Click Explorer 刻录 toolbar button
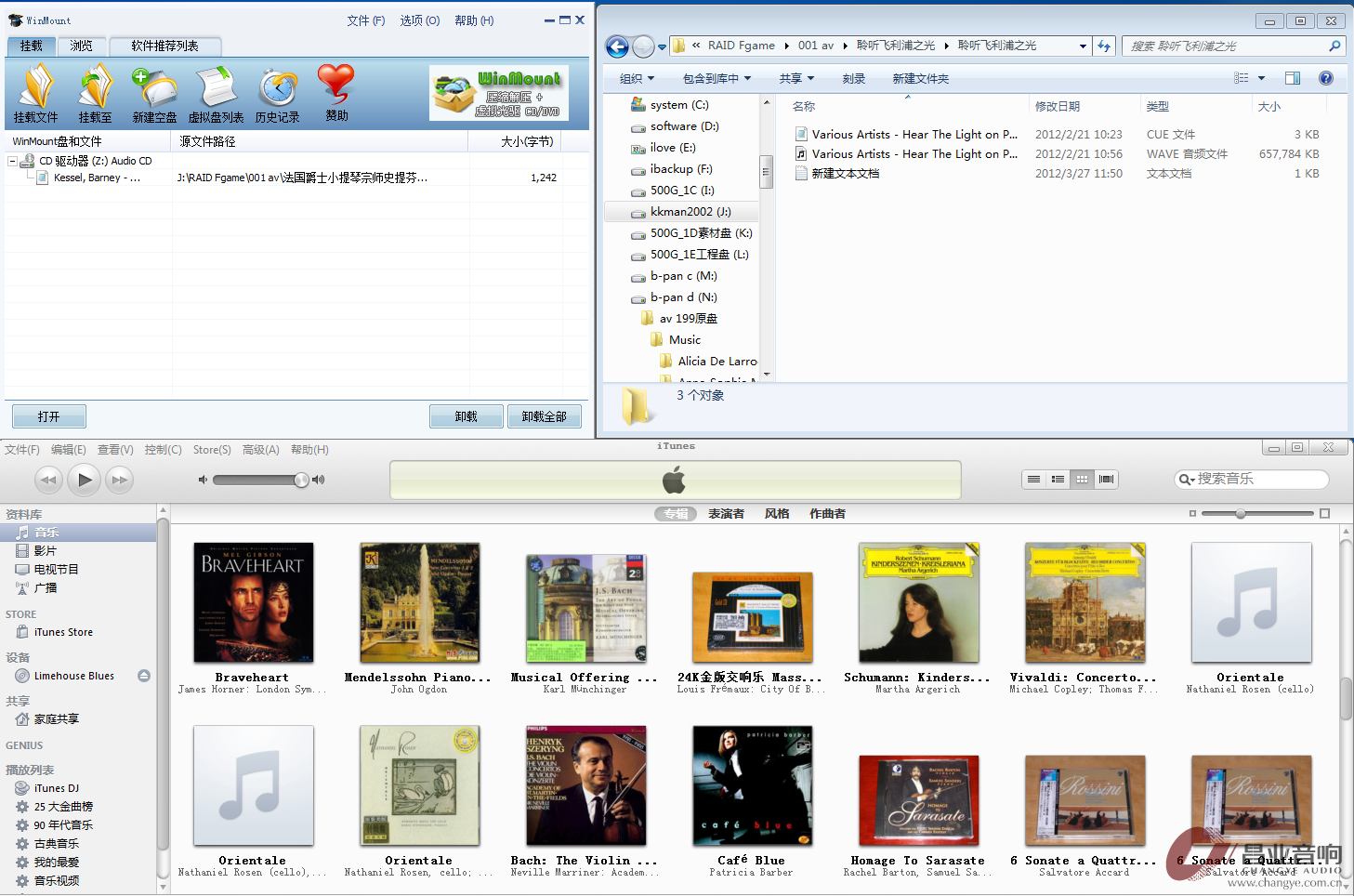Screen dimensions: 1354x896 coord(854,79)
